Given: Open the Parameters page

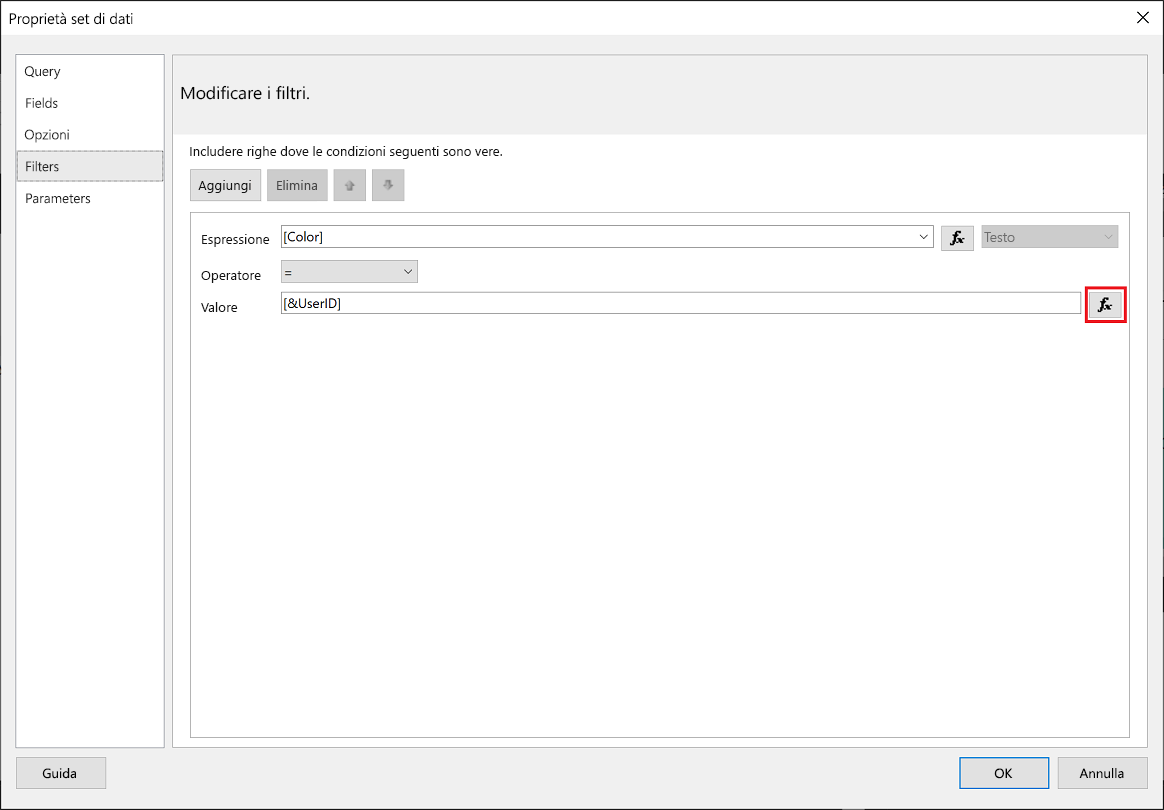Looking at the screenshot, I should click(57, 198).
